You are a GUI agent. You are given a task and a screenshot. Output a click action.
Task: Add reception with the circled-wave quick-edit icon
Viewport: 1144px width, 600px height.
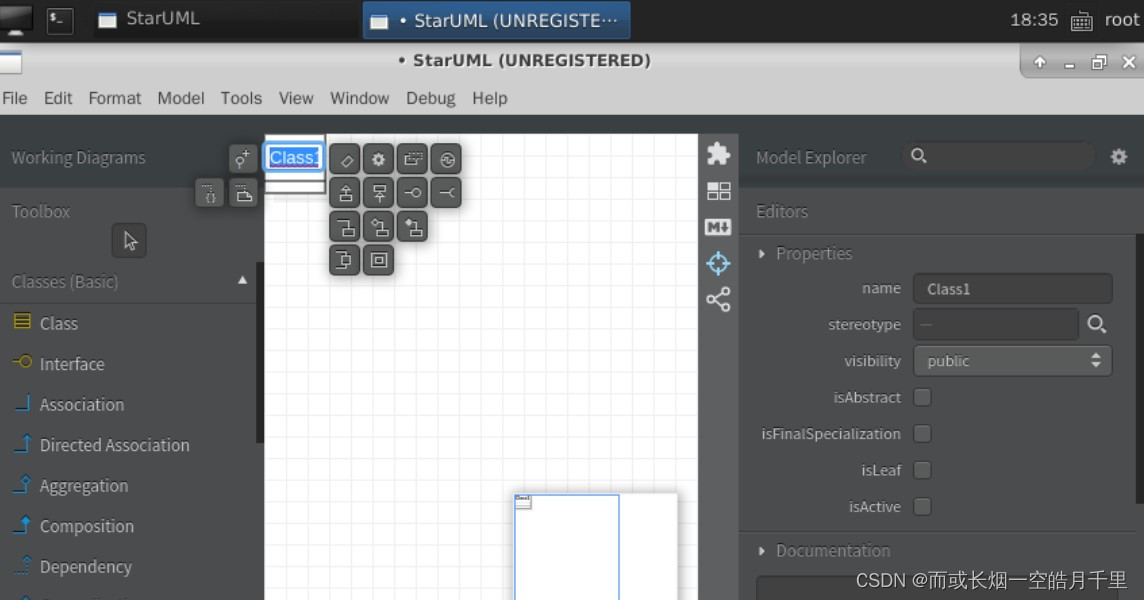pos(447,159)
